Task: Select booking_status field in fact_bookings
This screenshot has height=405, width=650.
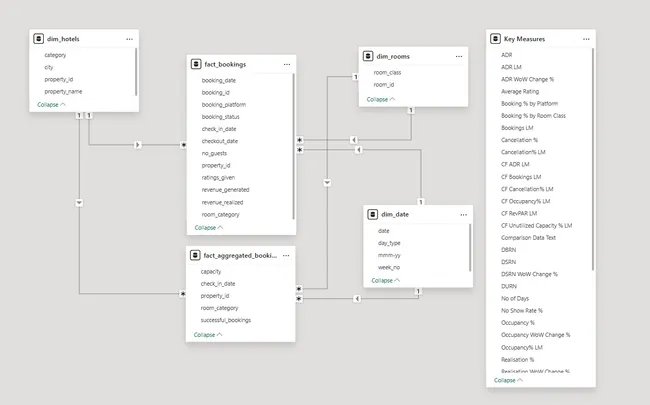Action: pos(221,117)
